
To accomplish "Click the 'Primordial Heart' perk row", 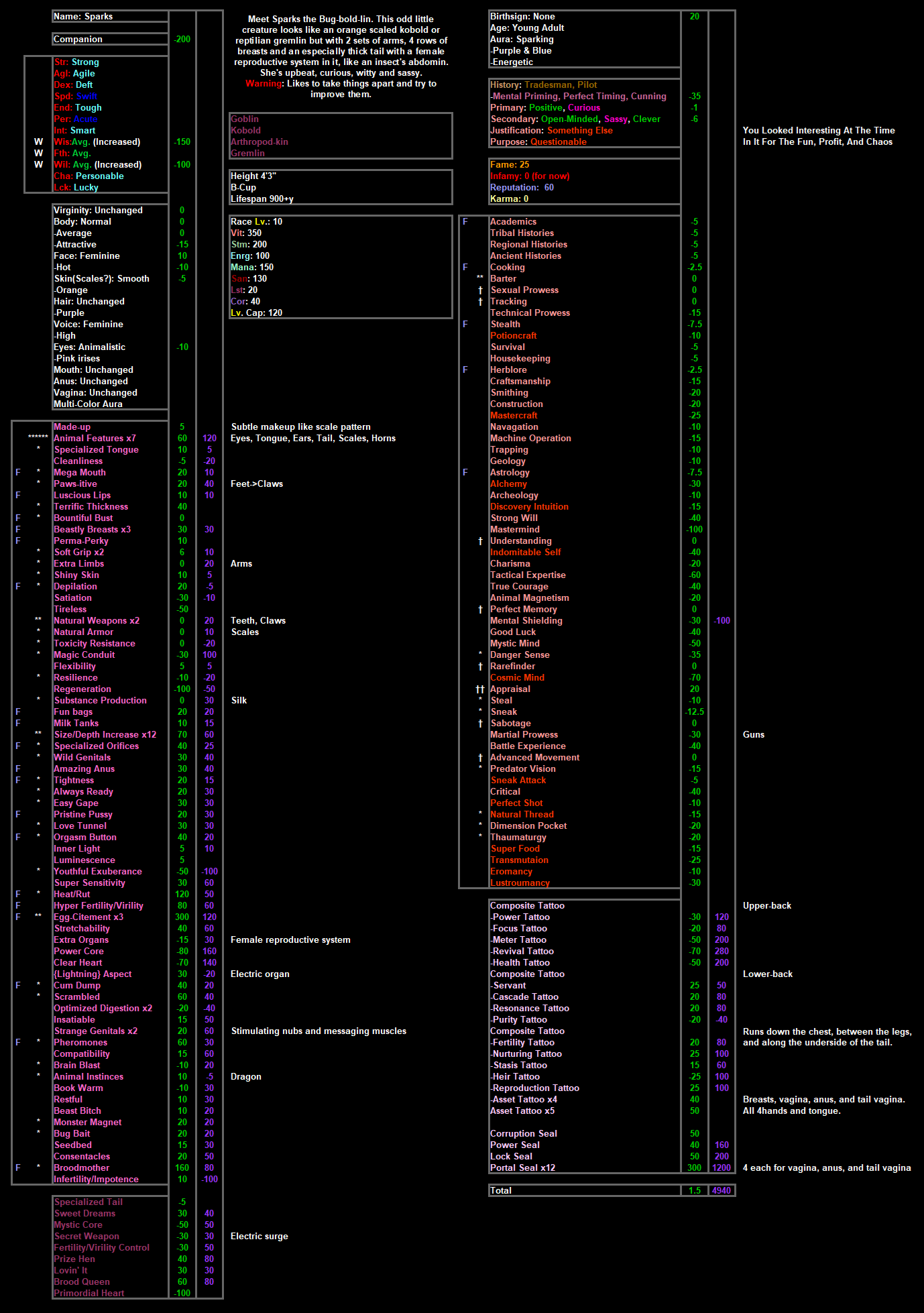I will coord(89,1293).
